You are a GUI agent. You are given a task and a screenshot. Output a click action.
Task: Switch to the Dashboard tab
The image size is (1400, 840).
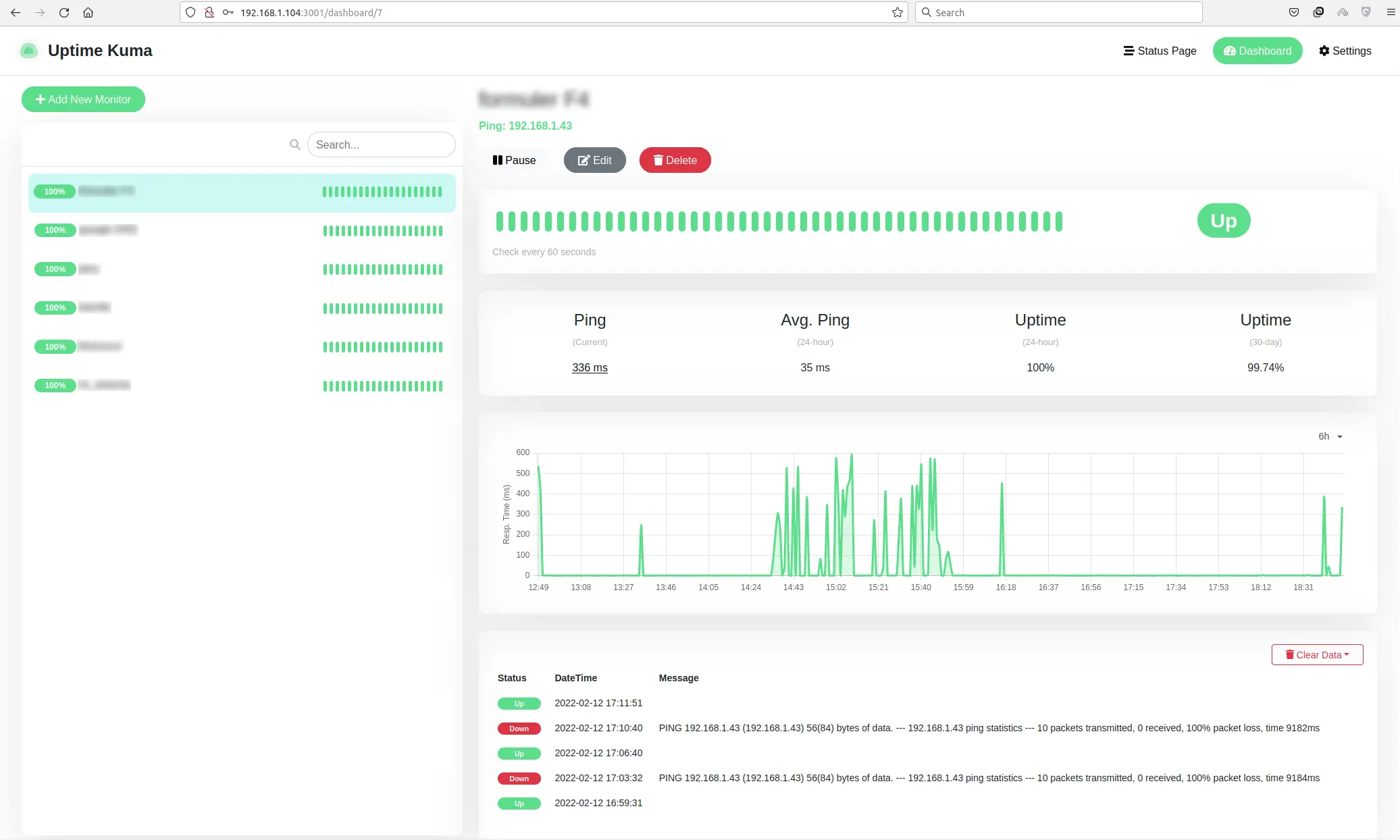click(1258, 51)
